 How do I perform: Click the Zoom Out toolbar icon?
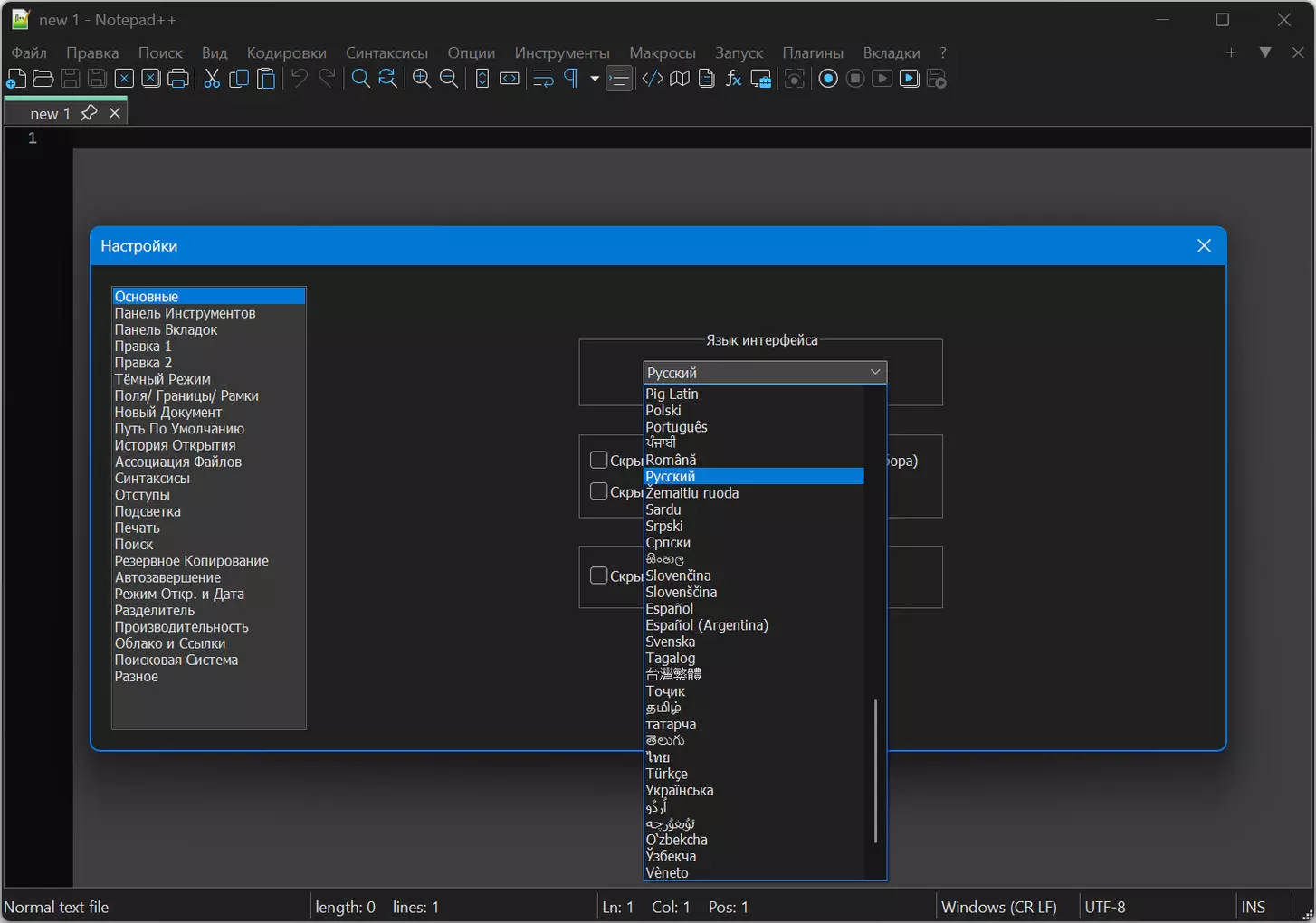pyautogui.click(x=449, y=79)
